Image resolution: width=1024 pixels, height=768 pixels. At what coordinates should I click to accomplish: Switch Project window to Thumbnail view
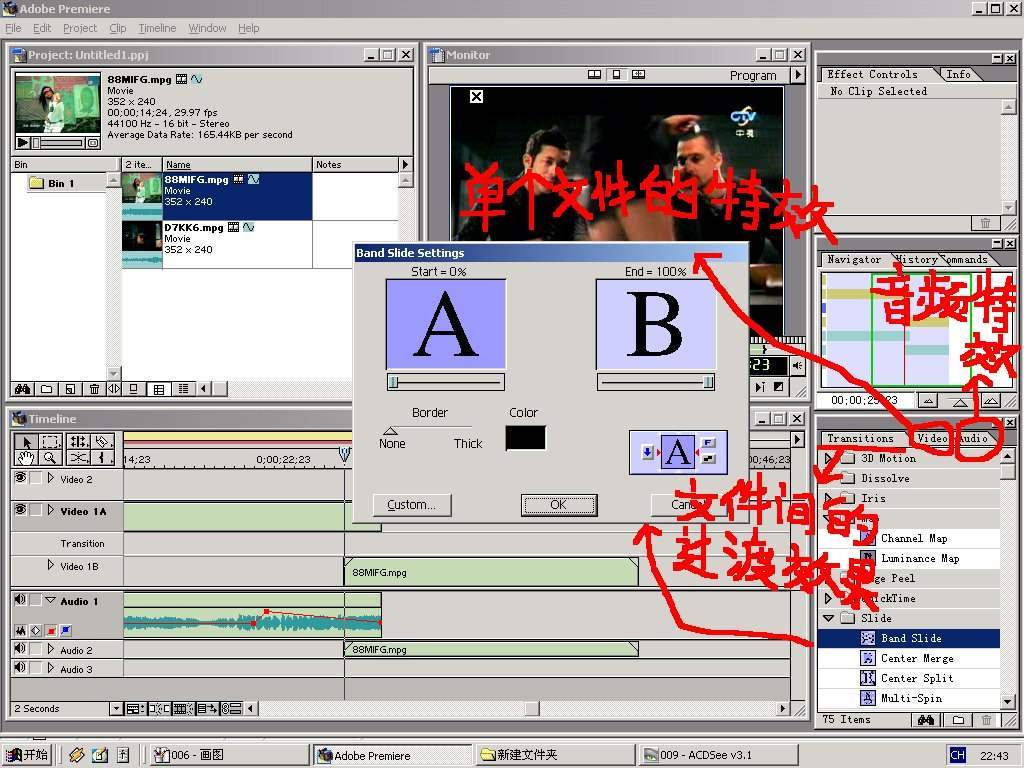pos(159,389)
